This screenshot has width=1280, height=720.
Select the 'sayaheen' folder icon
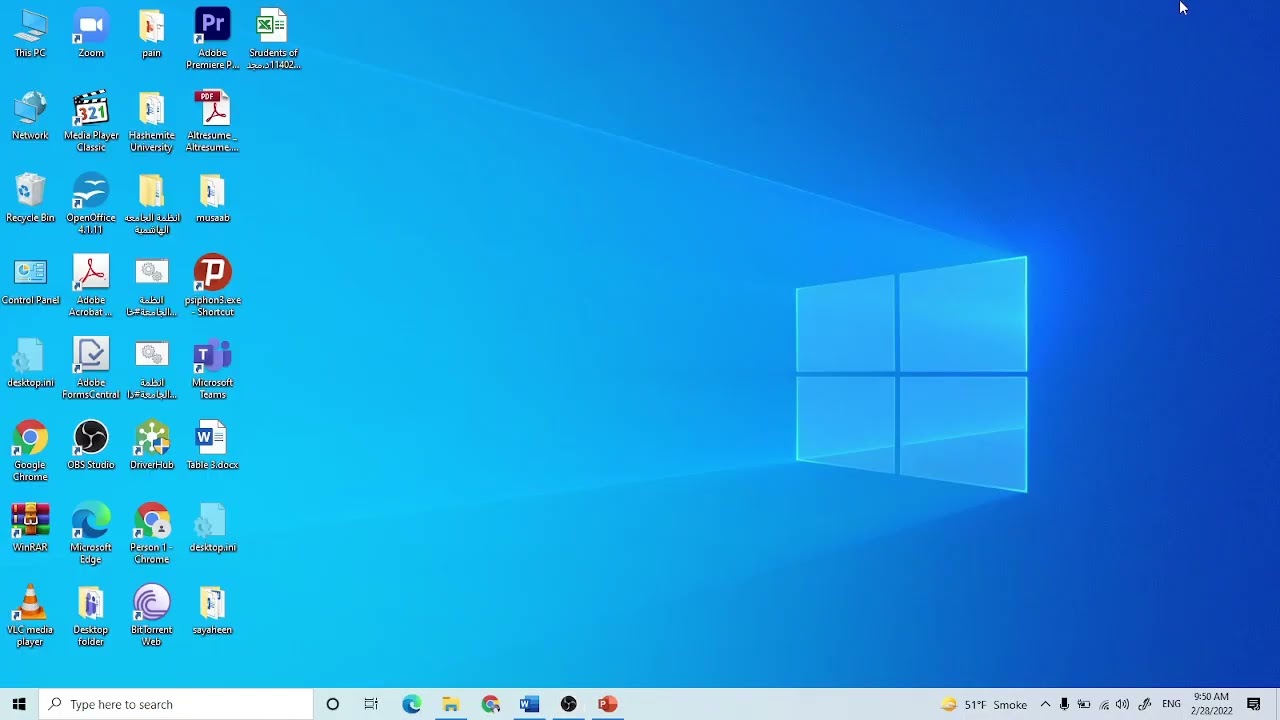[213, 610]
